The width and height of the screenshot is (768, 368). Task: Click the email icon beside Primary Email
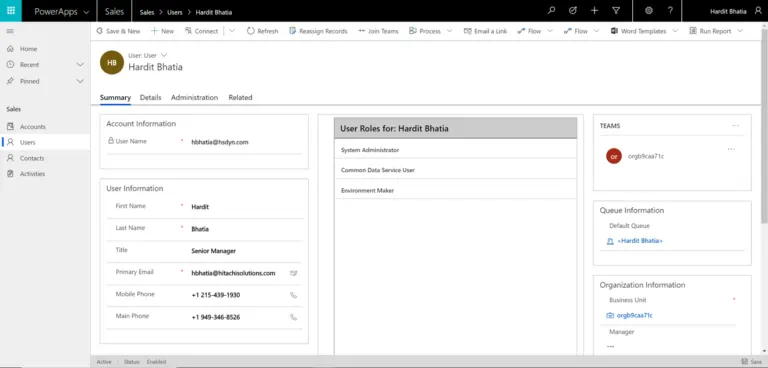click(293, 273)
